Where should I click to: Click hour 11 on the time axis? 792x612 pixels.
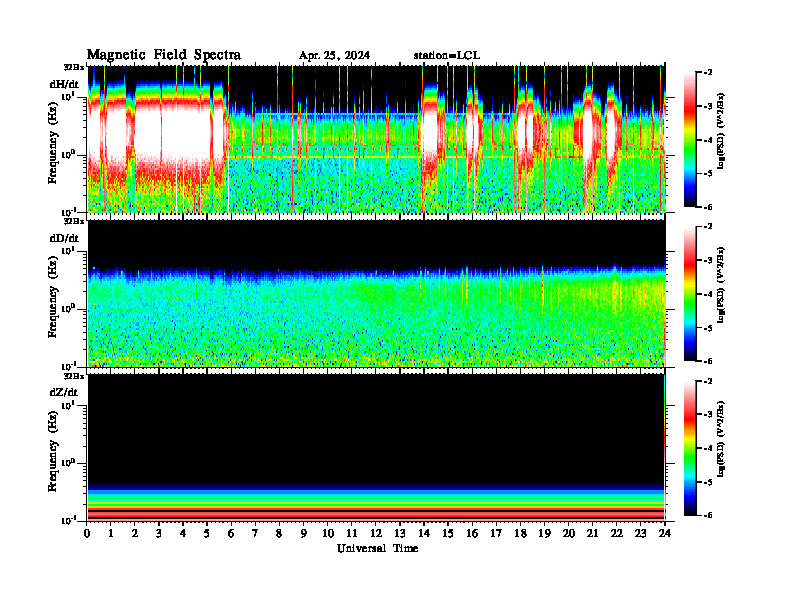coord(352,533)
